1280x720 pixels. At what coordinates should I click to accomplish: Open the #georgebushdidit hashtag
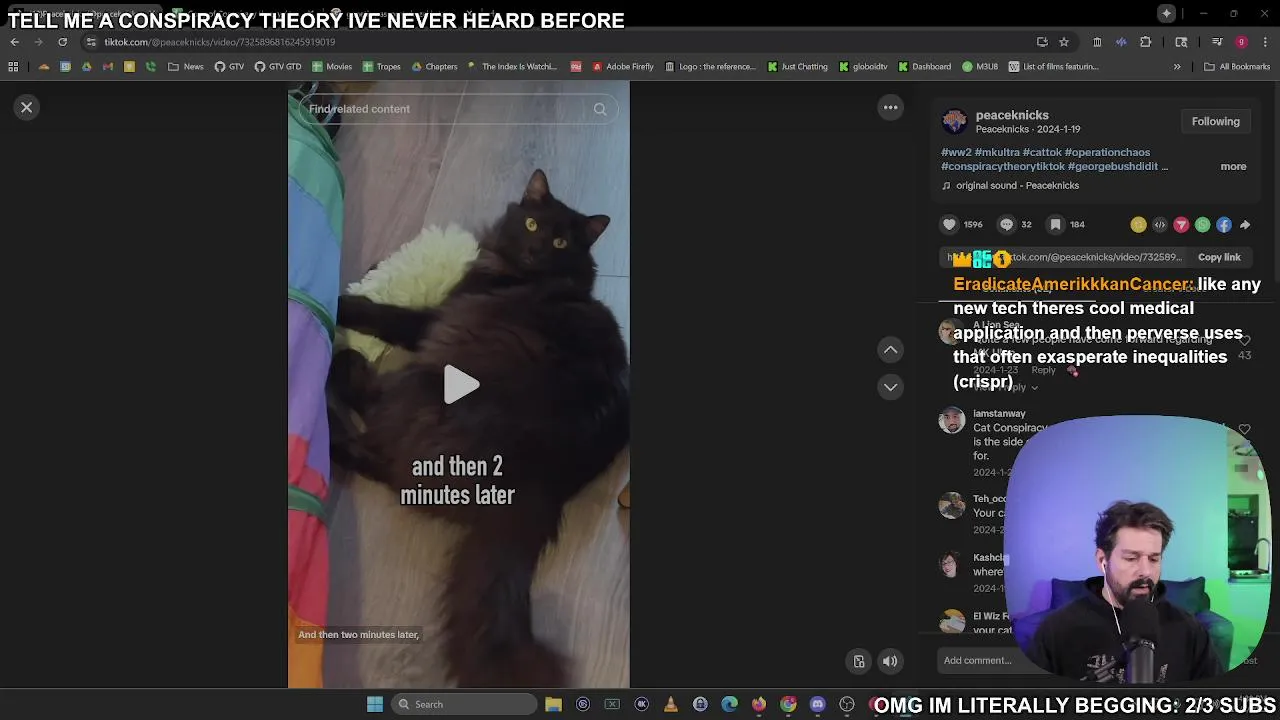point(1112,167)
